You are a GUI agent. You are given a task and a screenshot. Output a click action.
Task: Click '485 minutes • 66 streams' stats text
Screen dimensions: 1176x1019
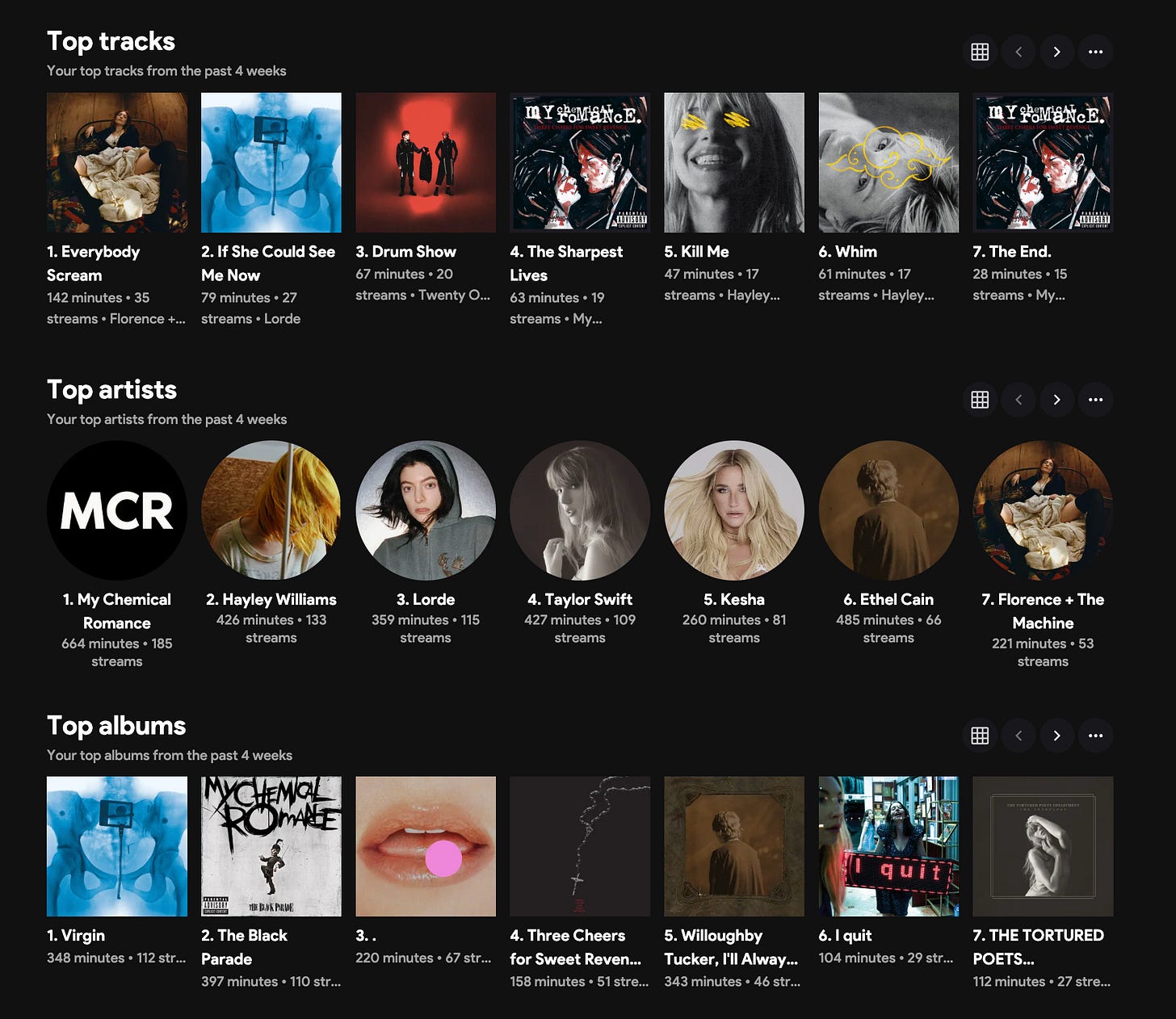888,629
